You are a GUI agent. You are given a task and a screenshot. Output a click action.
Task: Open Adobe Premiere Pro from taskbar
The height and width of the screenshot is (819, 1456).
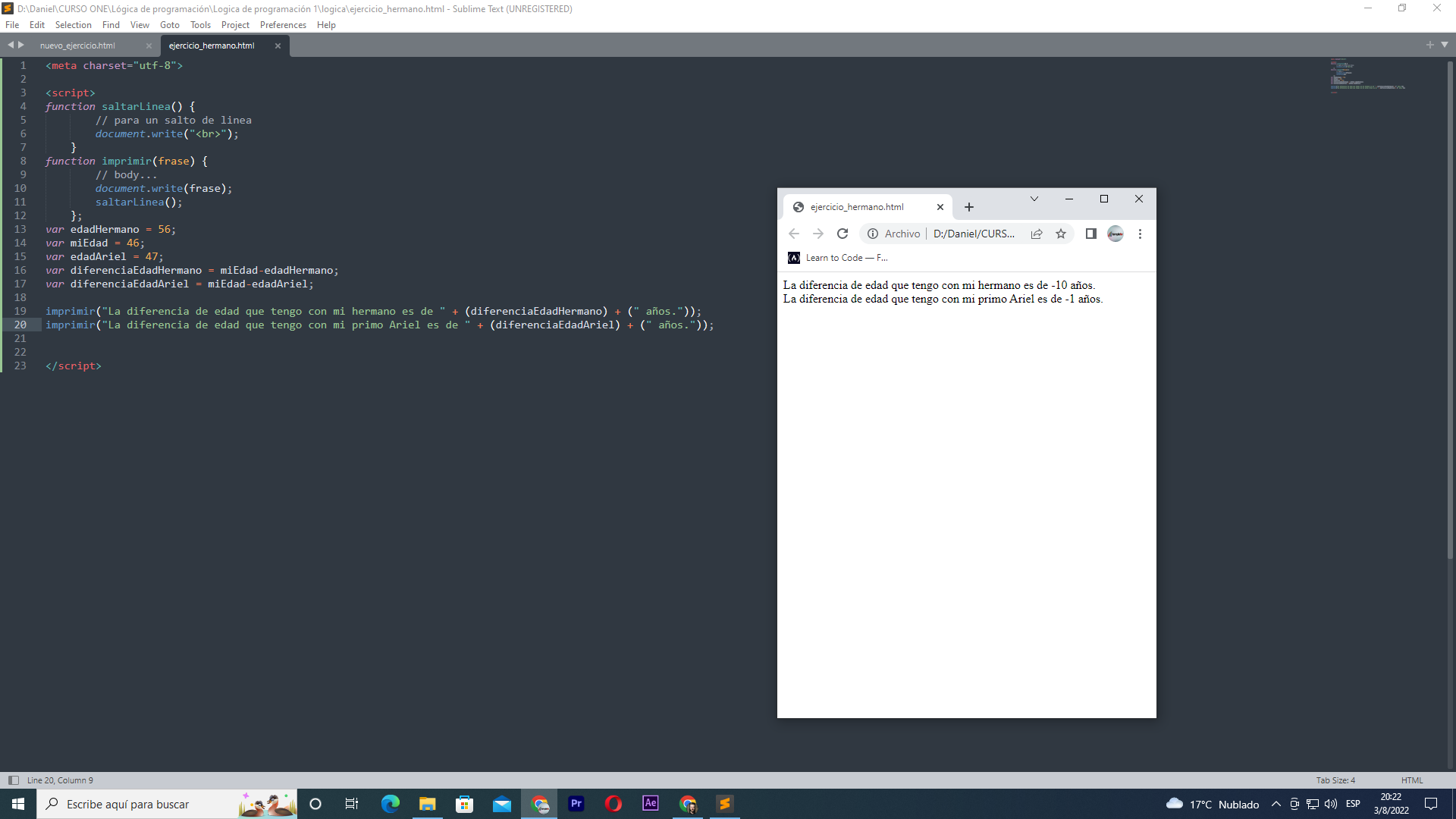coord(576,804)
